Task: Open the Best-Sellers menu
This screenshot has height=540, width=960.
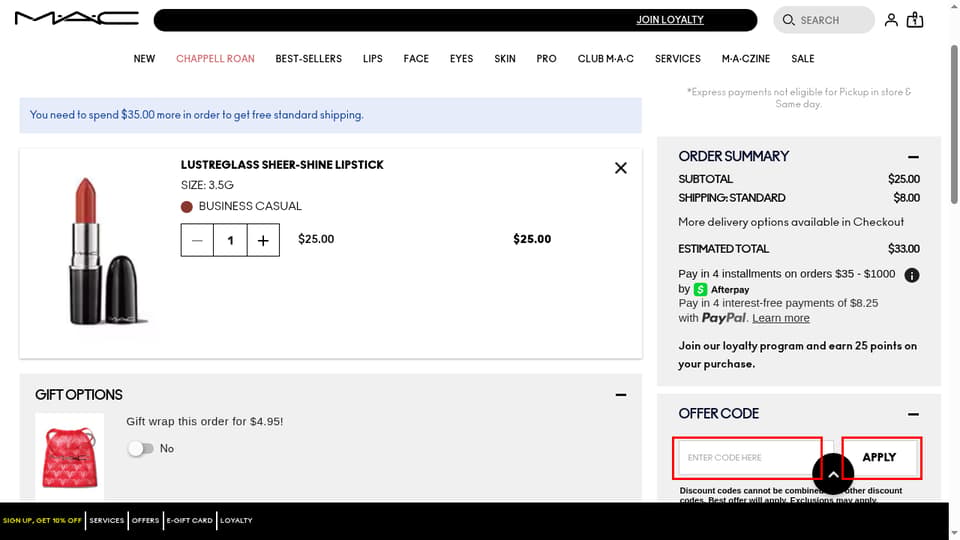Action: pyautogui.click(x=309, y=59)
